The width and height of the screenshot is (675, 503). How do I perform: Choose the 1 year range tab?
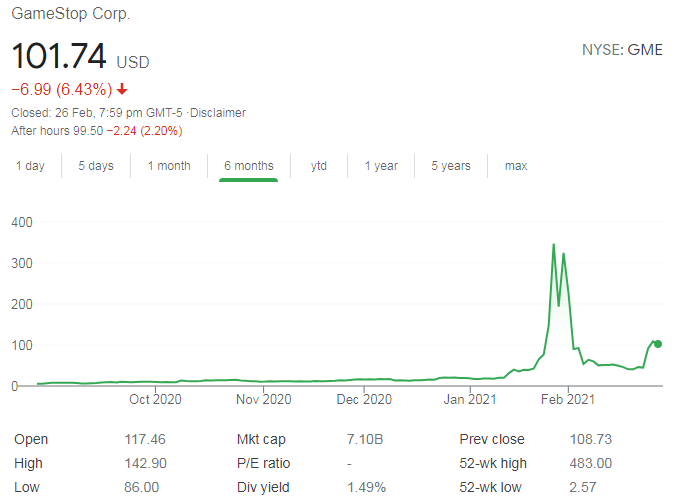click(x=381, y=166)
